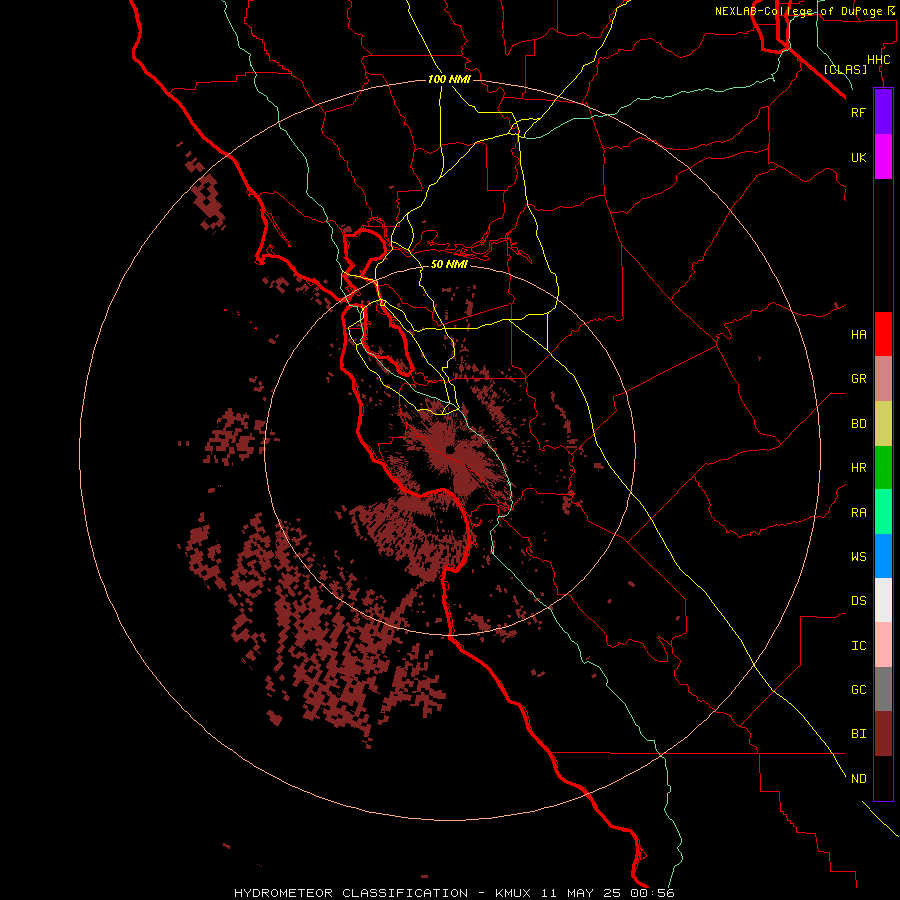The height and width of the screenshot is (900, 900).
Task: Click the 100 NMI range ring label
Action: (x=449, y=79)
